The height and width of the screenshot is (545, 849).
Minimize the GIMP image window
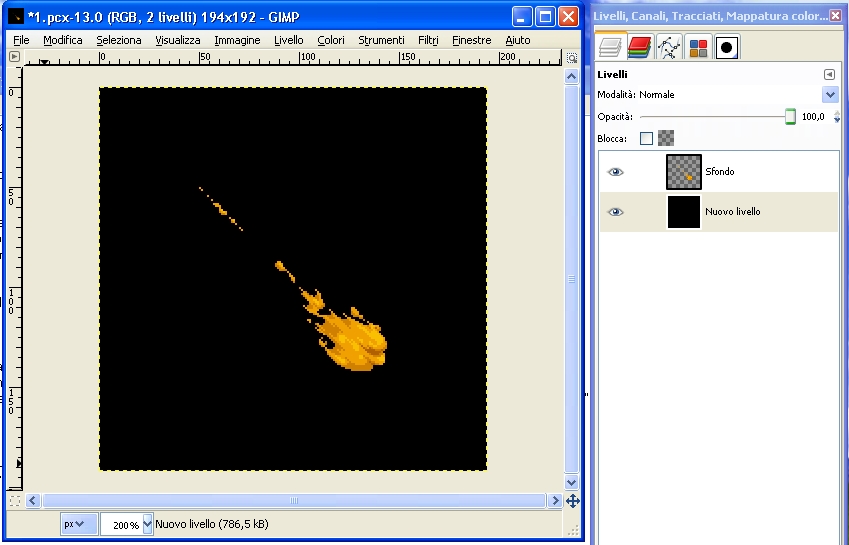point(521,17)
